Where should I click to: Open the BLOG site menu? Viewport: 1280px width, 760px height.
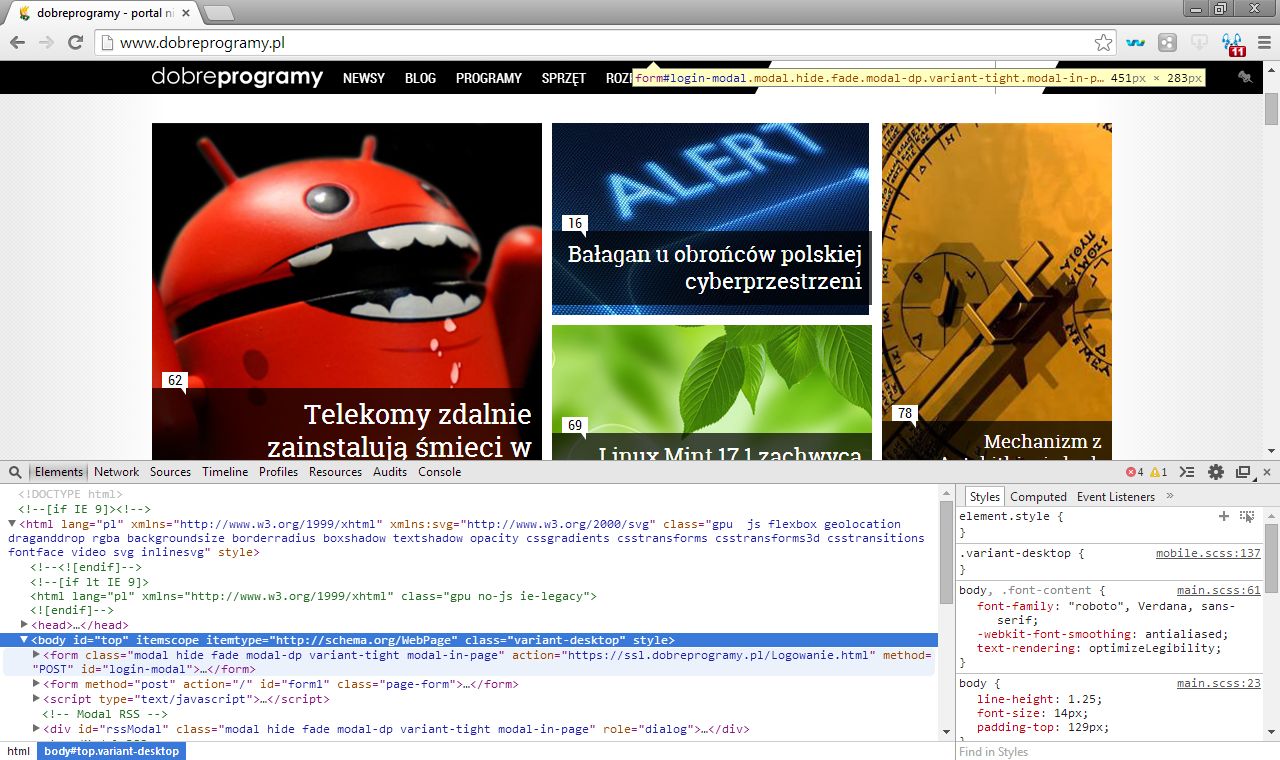(x=420, y=78)
